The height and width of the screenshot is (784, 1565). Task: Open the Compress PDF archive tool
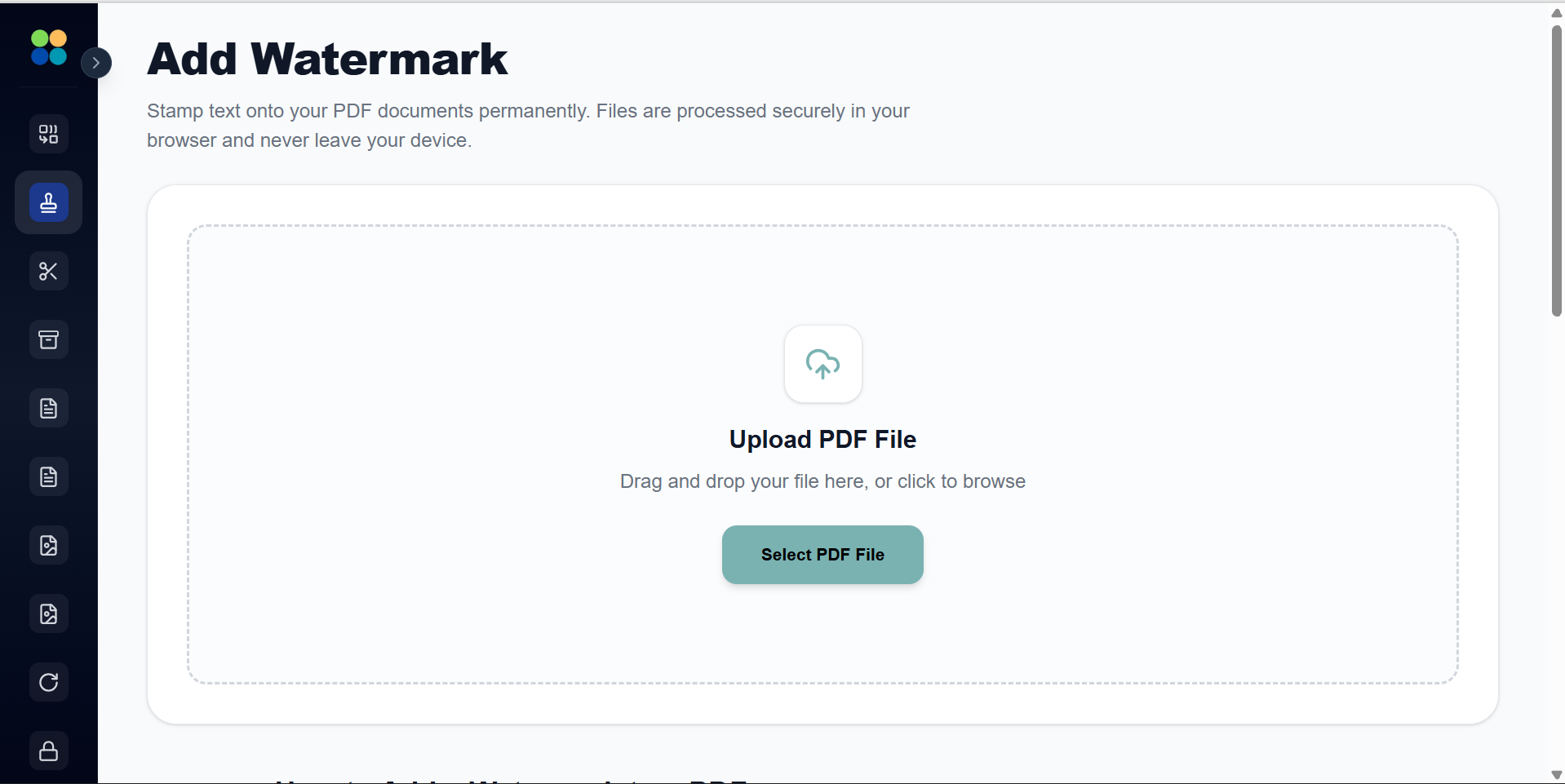[x=48, y=339]
